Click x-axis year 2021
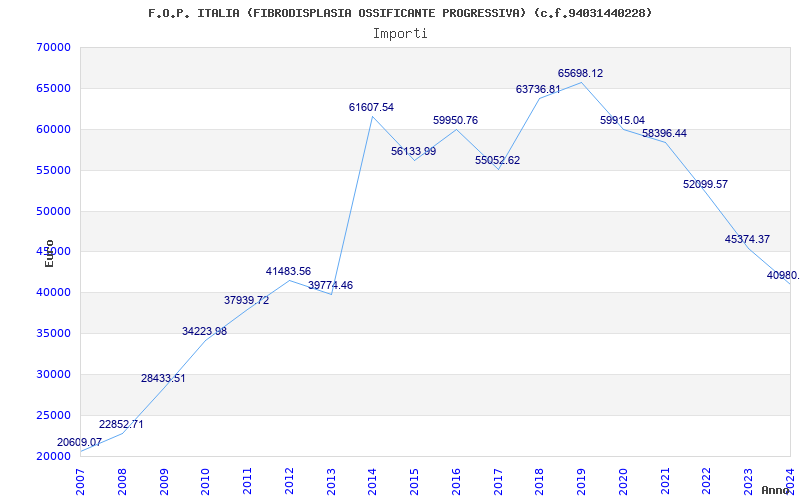800x500 pixels. click(x=665, y=482)
